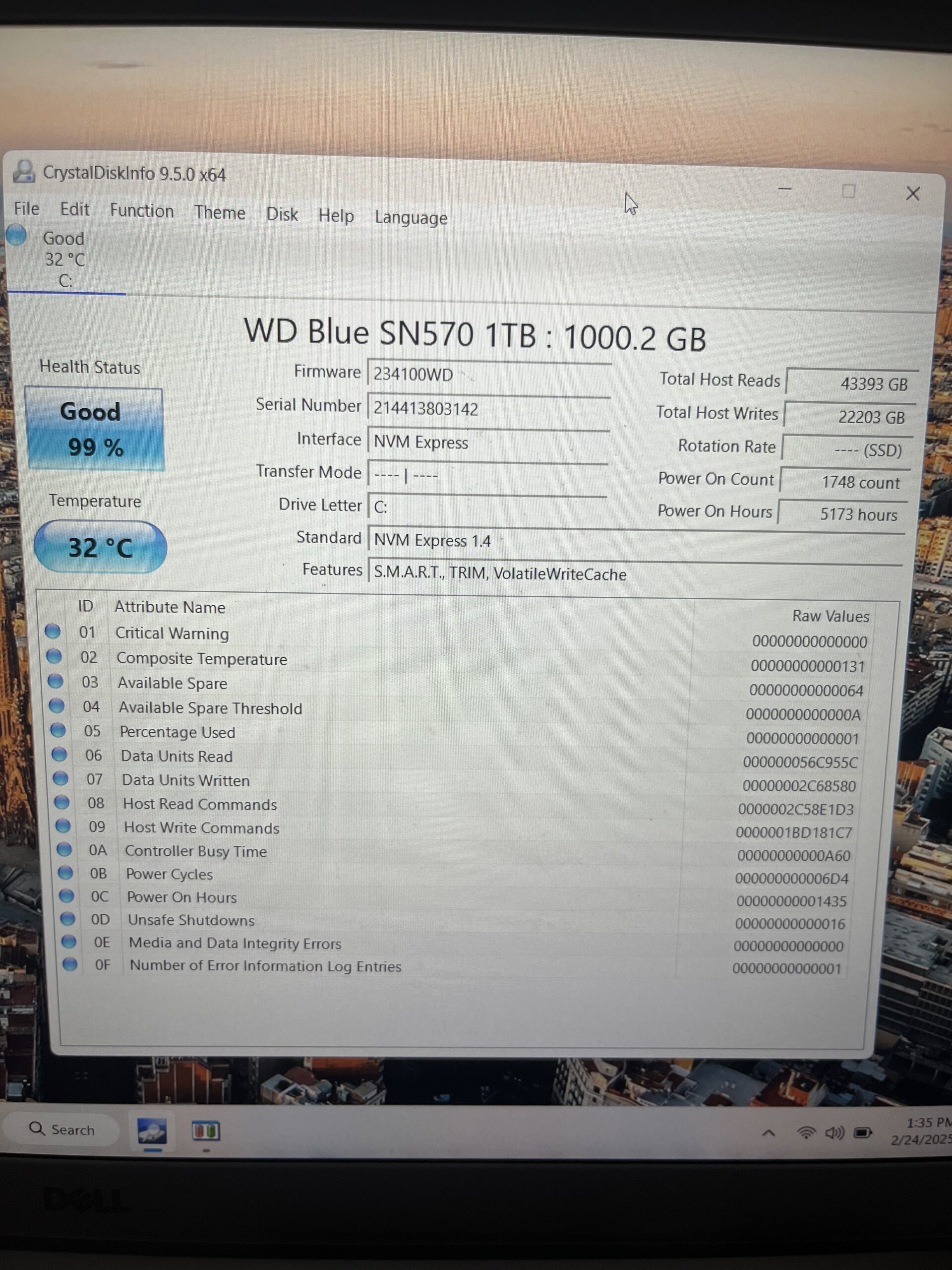Open the Function menu
952x1270 pixels.
pos(142,211)
